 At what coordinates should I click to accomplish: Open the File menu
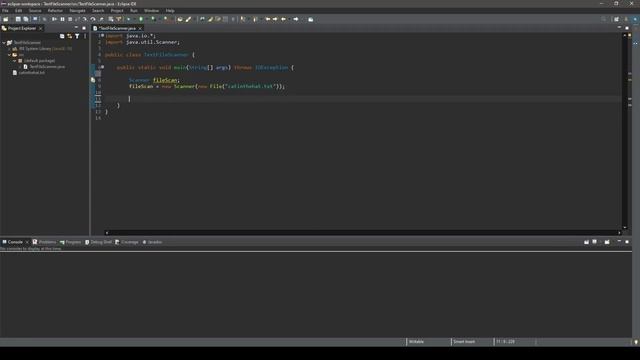pos(5,11)
